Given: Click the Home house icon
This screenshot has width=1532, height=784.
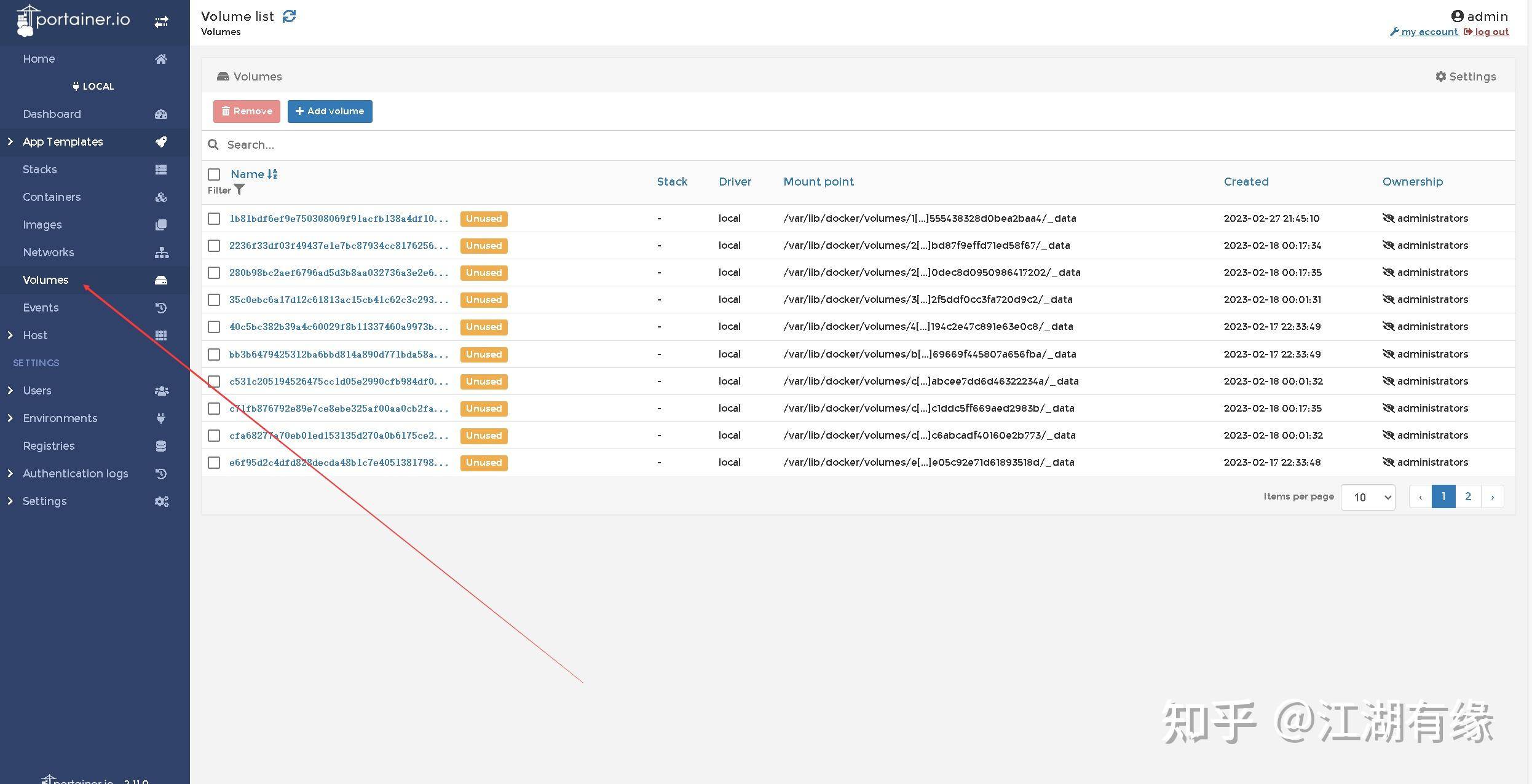Looking at the screenshot, I should [161, 59].
